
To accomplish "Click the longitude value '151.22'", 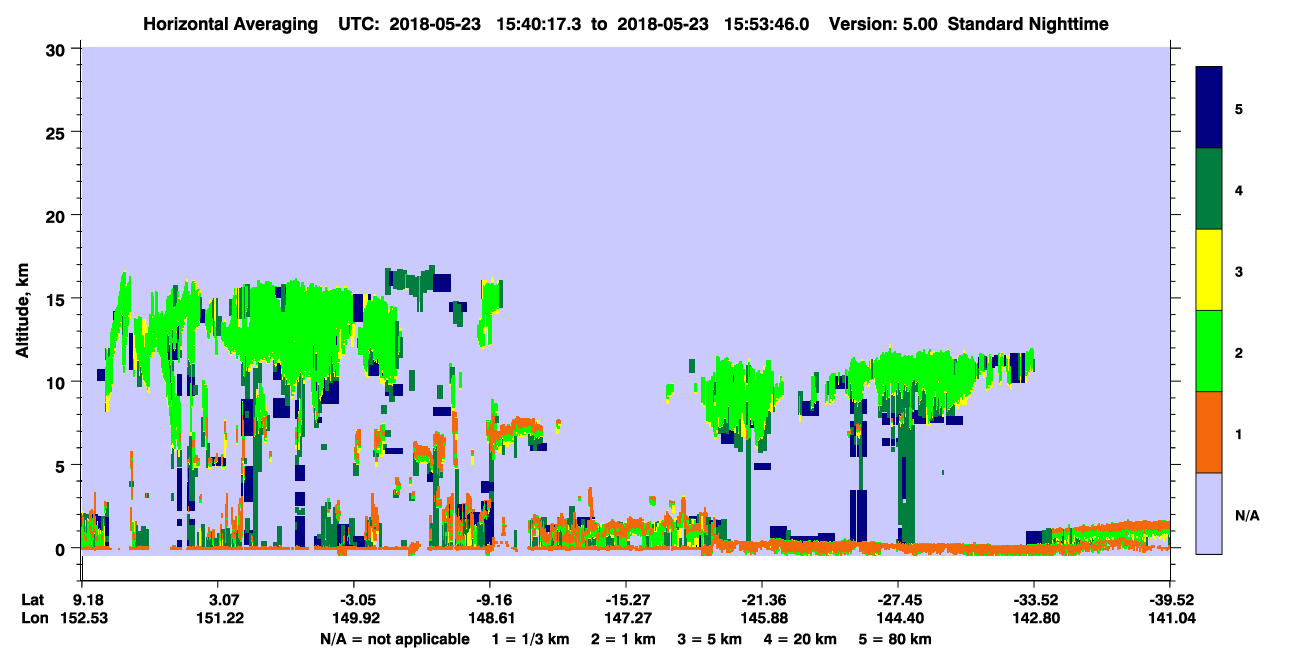I will click(221, 619).
